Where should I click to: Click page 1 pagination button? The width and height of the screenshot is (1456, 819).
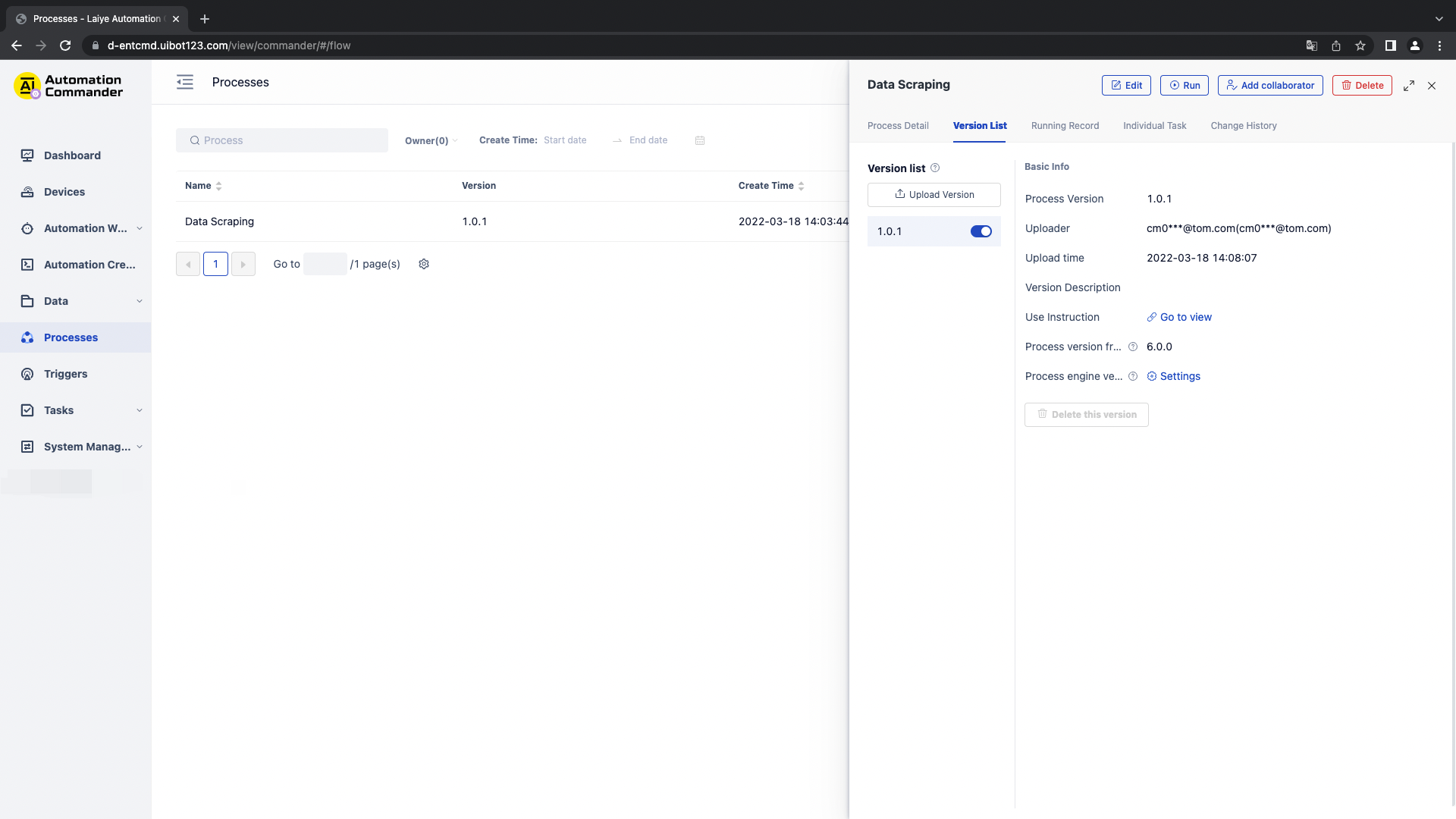pyautogui.click(x=215, y=264)
